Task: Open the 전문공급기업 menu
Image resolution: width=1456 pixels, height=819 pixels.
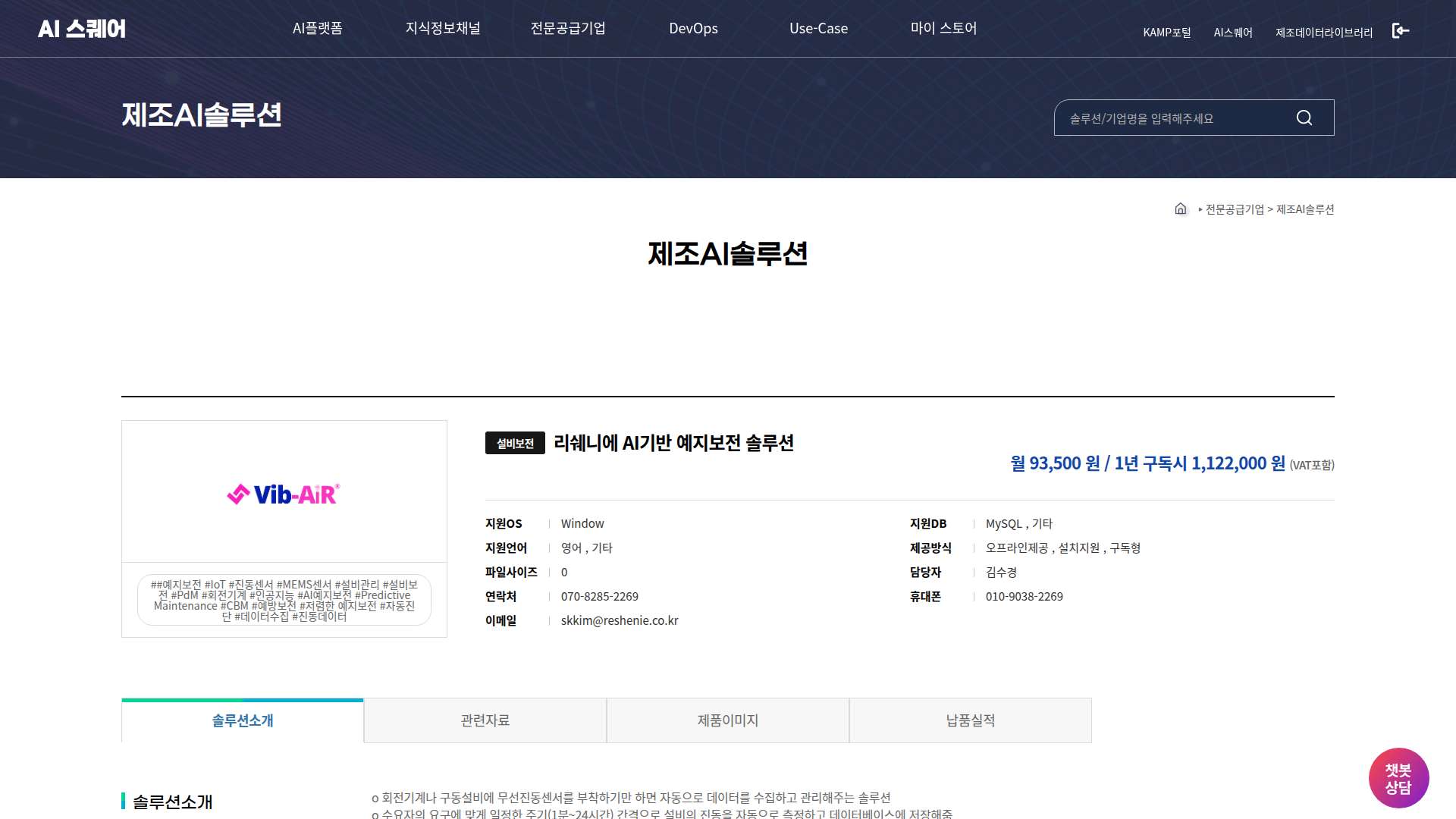Action: 568,28
